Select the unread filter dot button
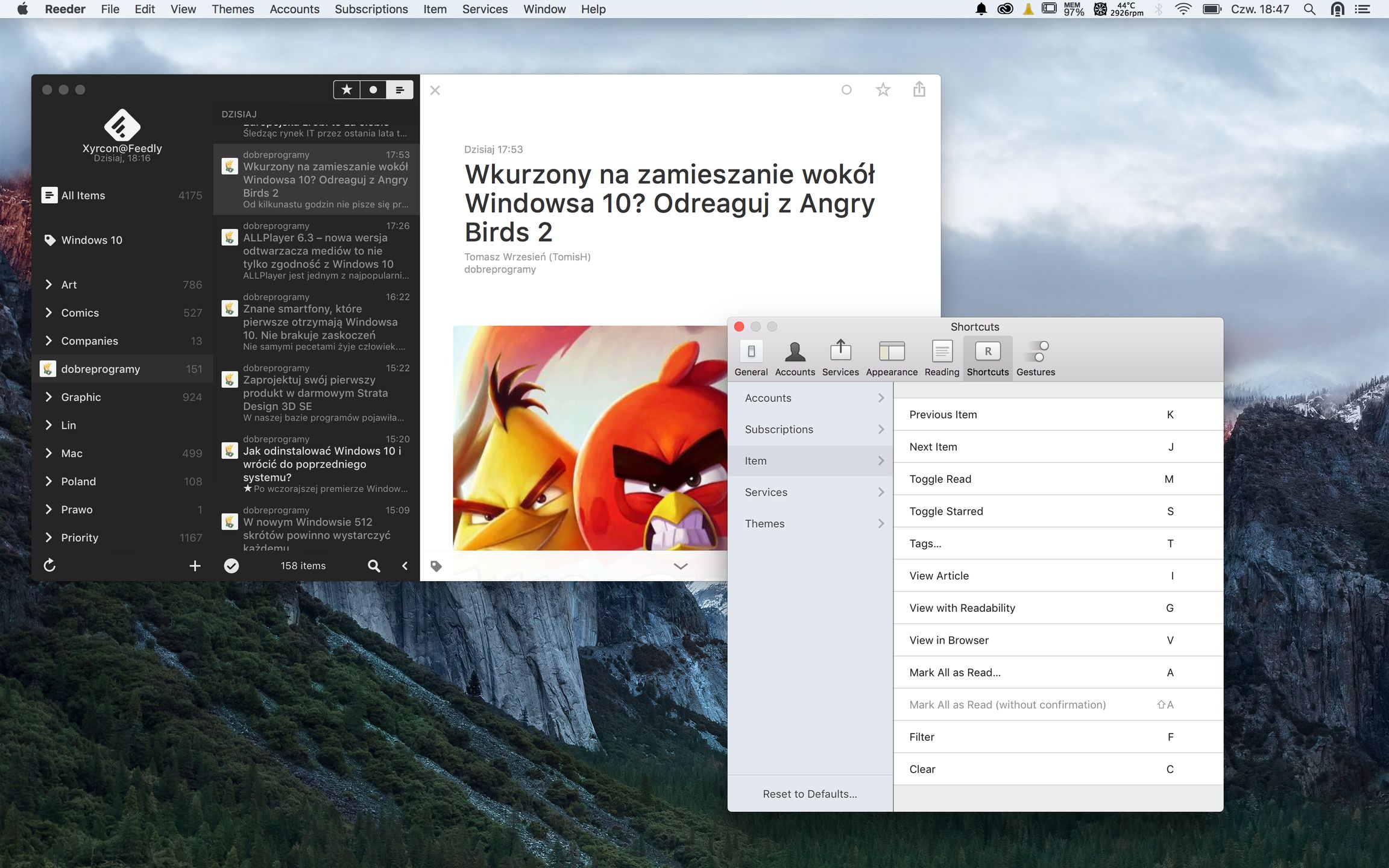 [x=373, y=90]
